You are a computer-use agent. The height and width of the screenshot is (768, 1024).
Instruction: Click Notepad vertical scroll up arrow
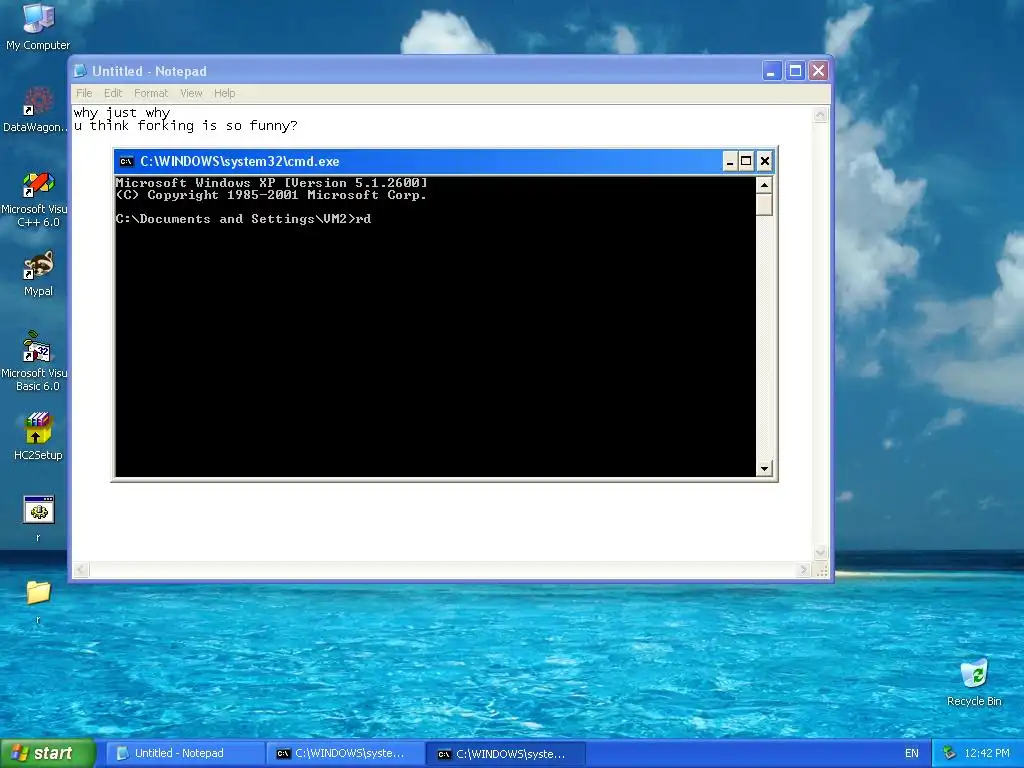coord(821,115)
